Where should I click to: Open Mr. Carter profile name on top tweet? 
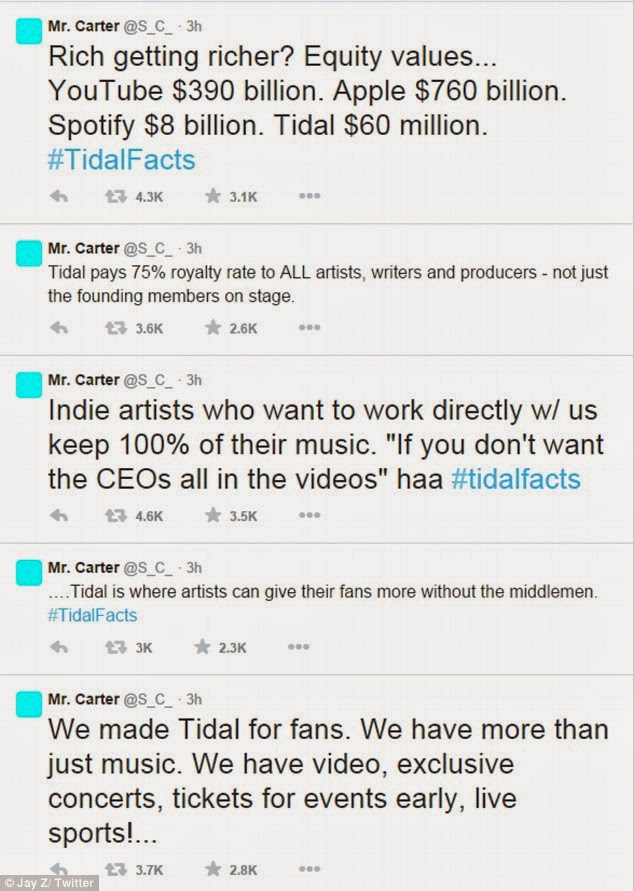(x=82, y=21)
